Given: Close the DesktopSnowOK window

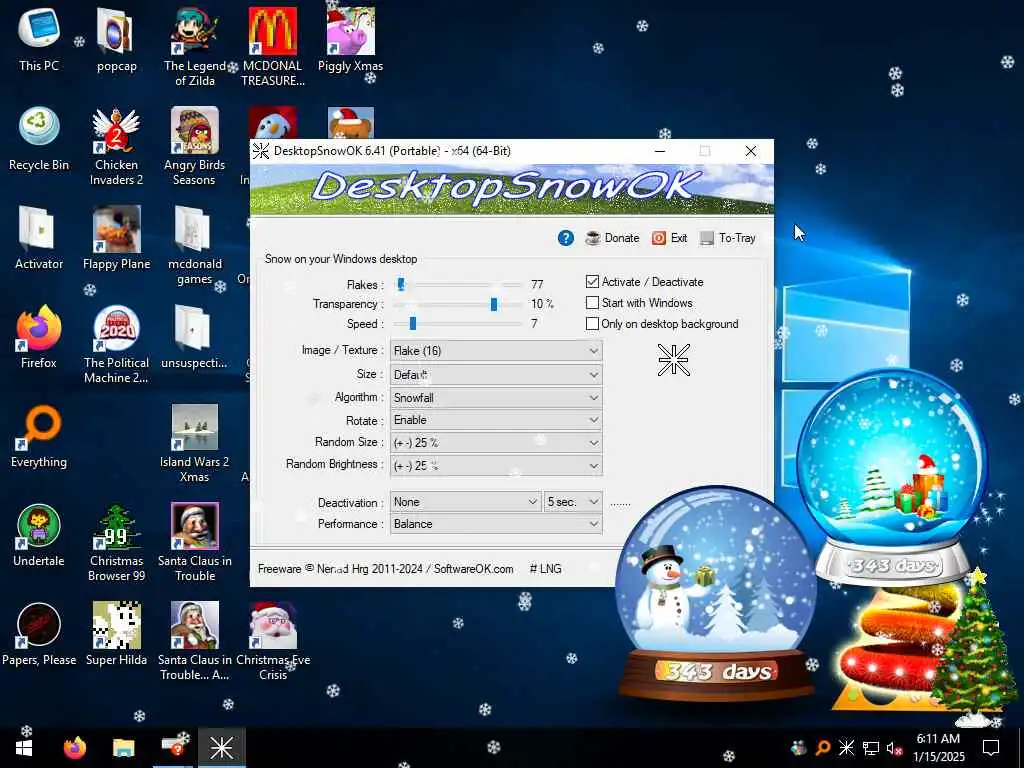Looking at the screenshot, I should [x=751, y=151].
